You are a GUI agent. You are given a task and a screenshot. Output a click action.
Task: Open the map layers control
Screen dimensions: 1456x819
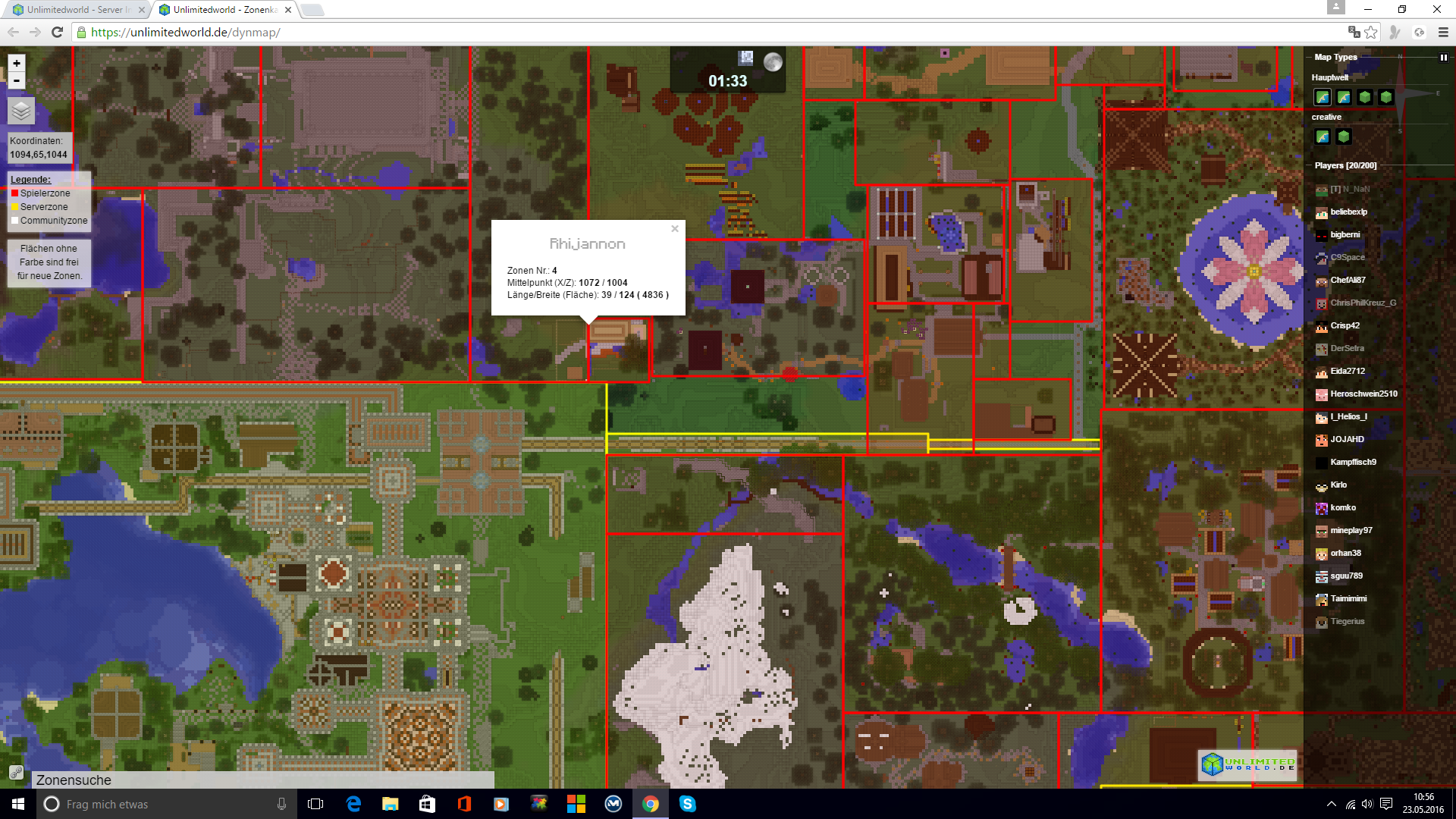point(21,111)
